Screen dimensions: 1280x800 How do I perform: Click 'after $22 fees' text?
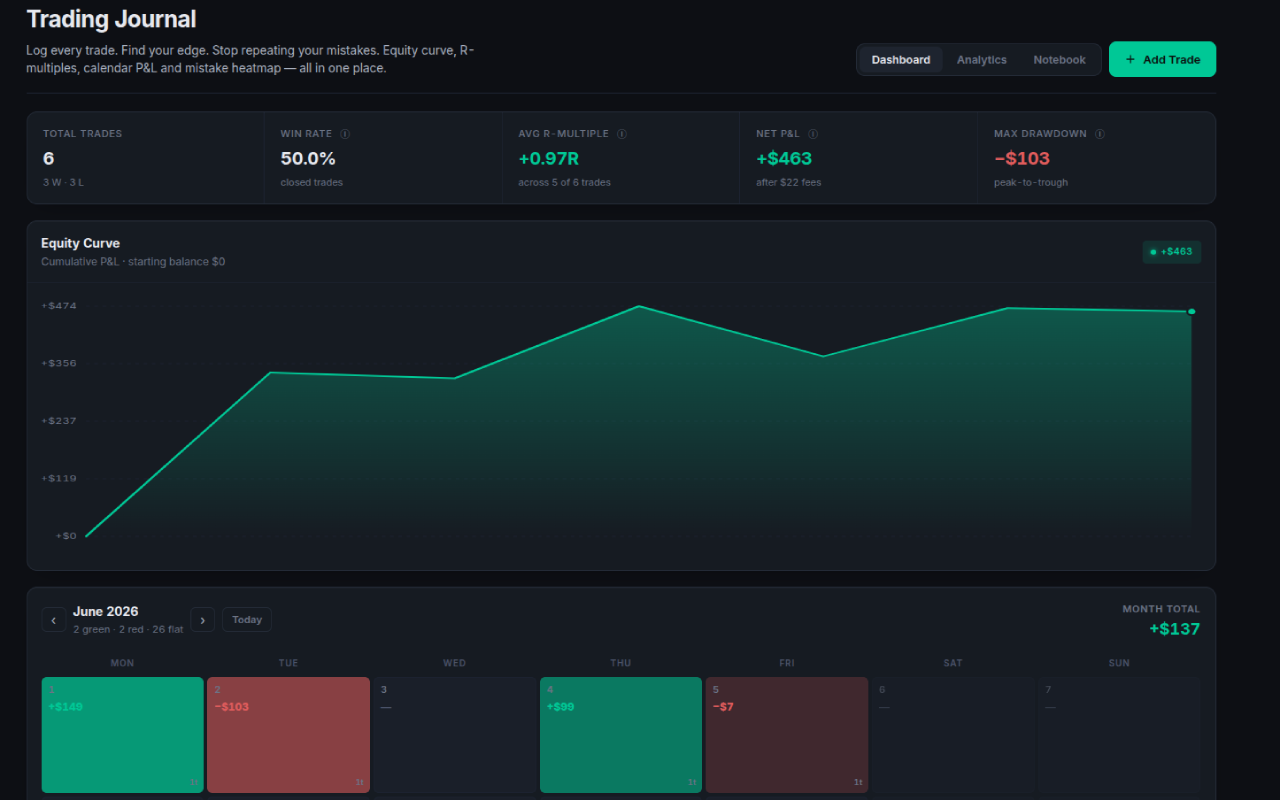click(x=788, y=183)
